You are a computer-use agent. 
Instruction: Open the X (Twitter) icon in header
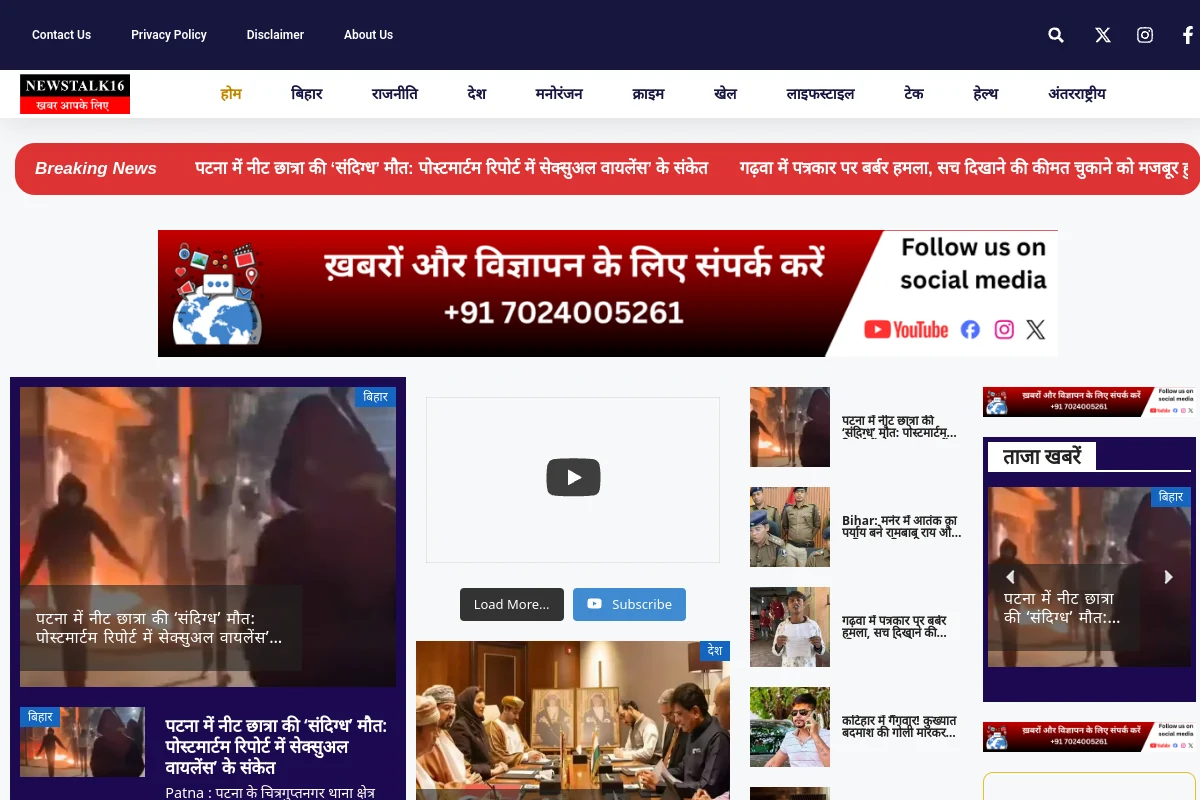1103,35
